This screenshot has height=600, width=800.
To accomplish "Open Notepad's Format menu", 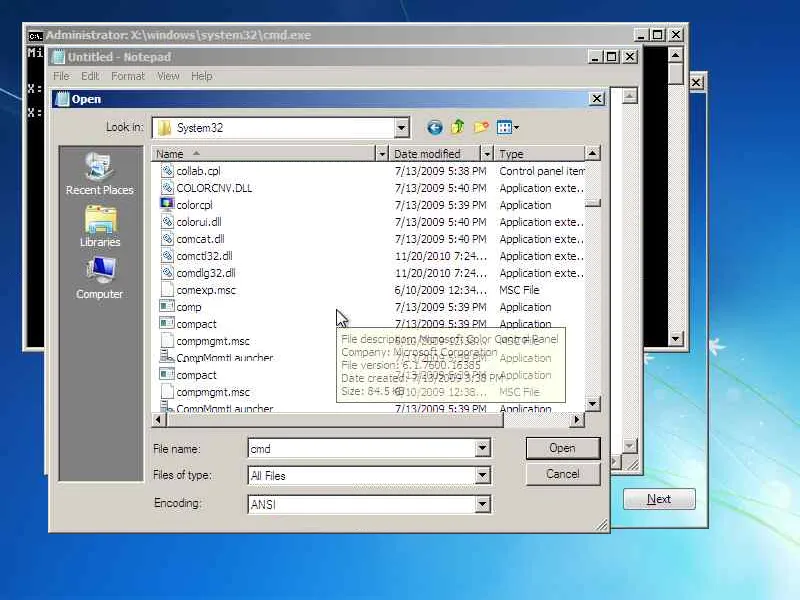I will point(128,76).
